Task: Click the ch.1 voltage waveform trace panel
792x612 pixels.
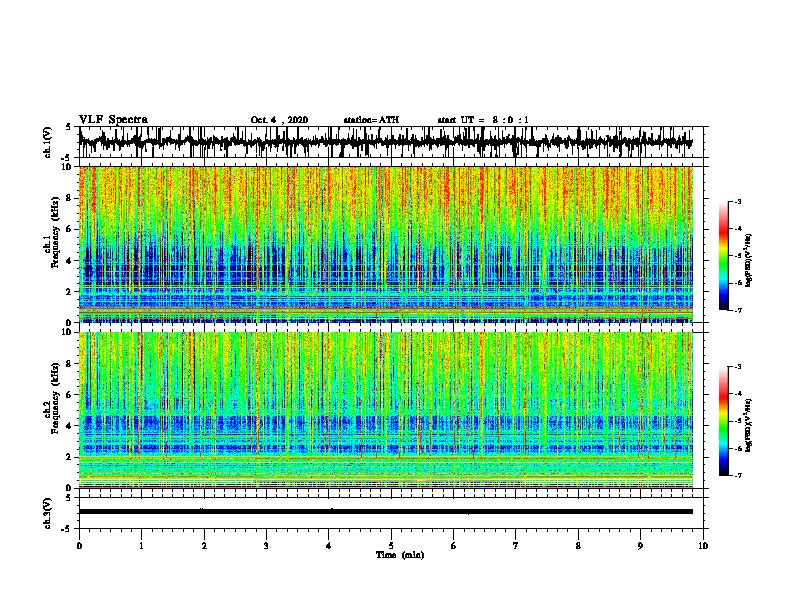Action: (391, 142)
